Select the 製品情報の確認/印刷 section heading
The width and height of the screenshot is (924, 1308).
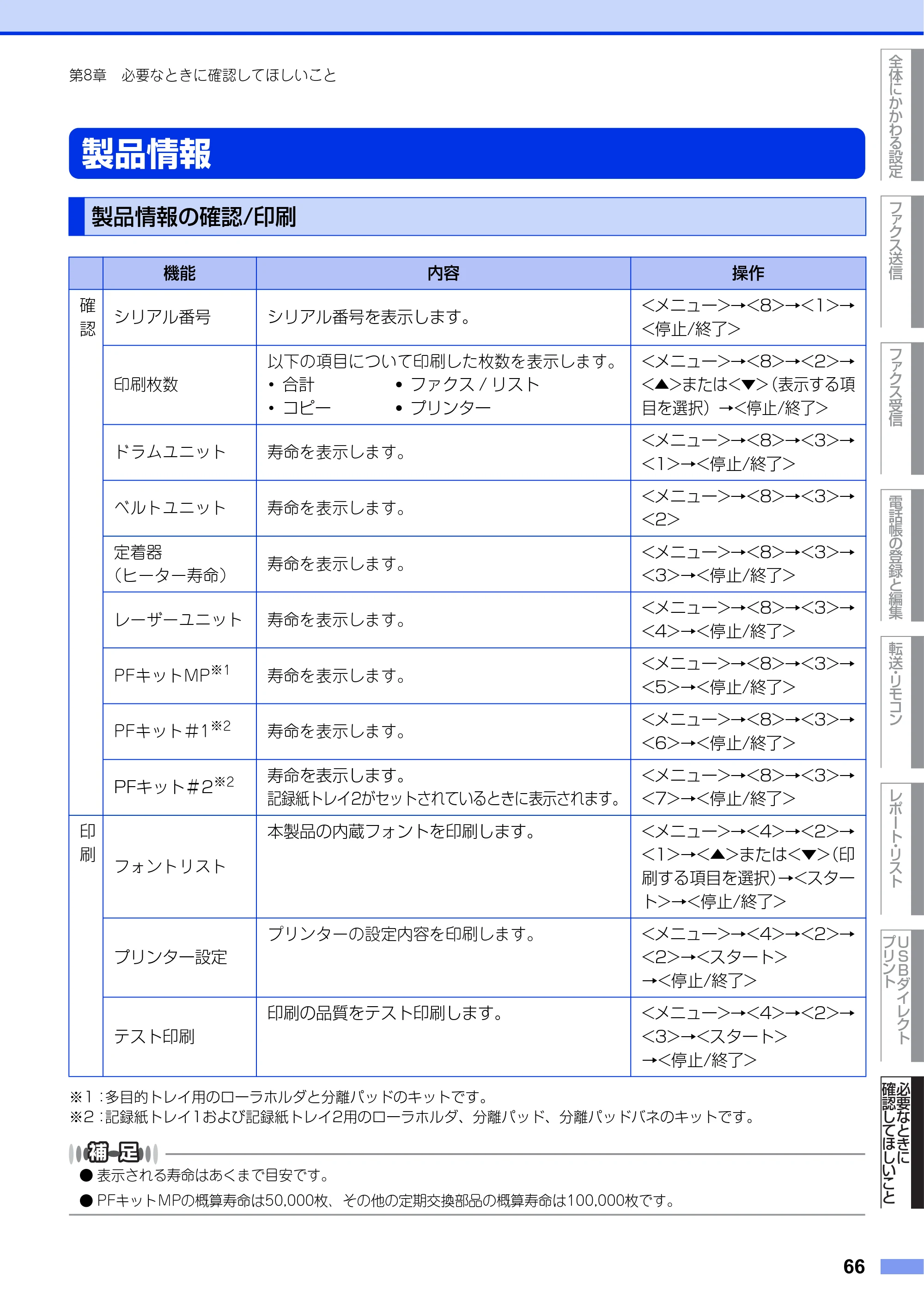coord(467,216)
